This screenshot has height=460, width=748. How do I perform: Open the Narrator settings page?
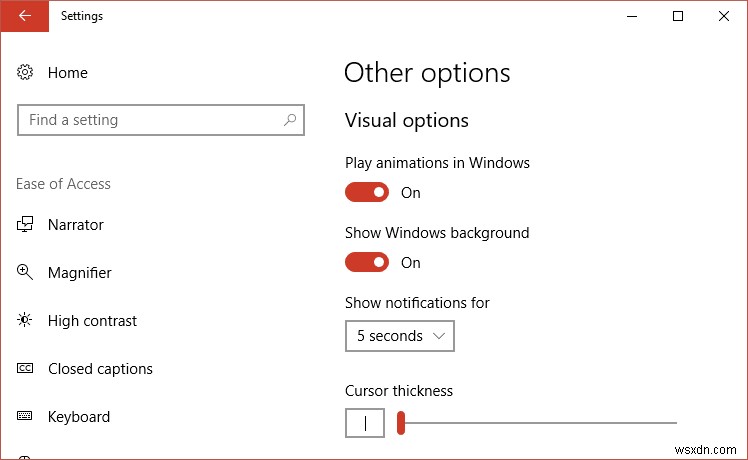click(x=76, y=225)
